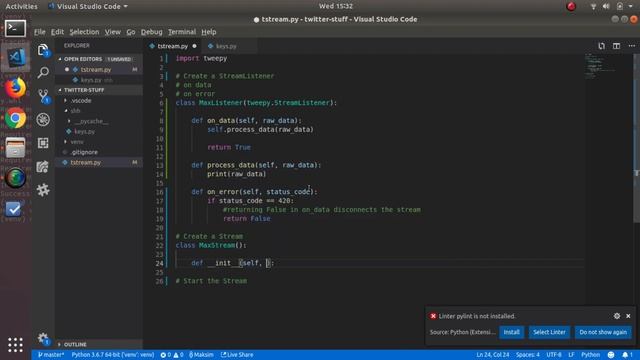Open the File menu
This screenshot has height=360, width=640.
[x=40, y=32]
